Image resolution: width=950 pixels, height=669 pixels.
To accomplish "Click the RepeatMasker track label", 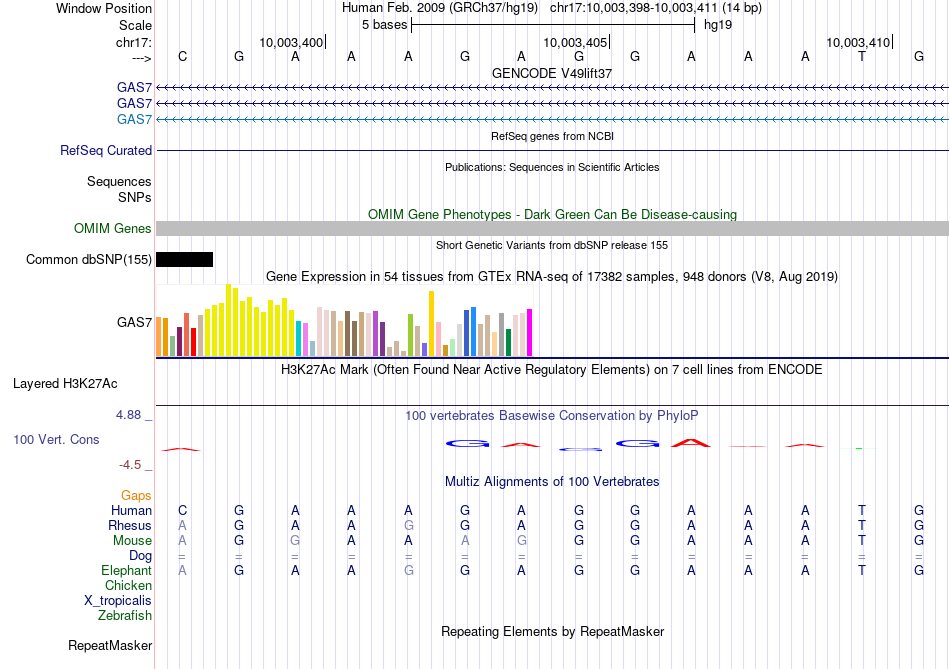I will (110, 646).
